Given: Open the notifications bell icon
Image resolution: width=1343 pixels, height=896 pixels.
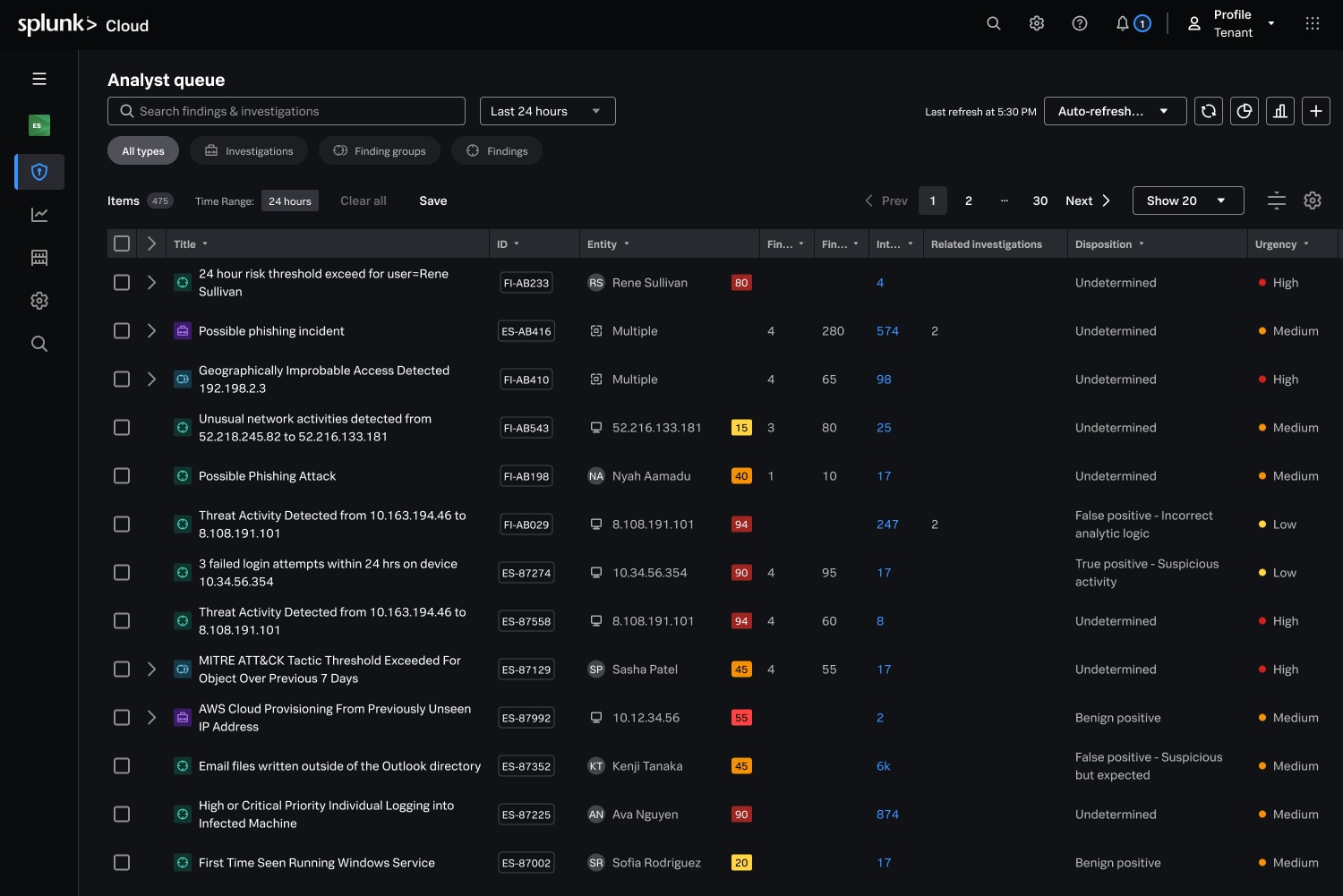Looking at the screenshot, I should point(1122,23).
